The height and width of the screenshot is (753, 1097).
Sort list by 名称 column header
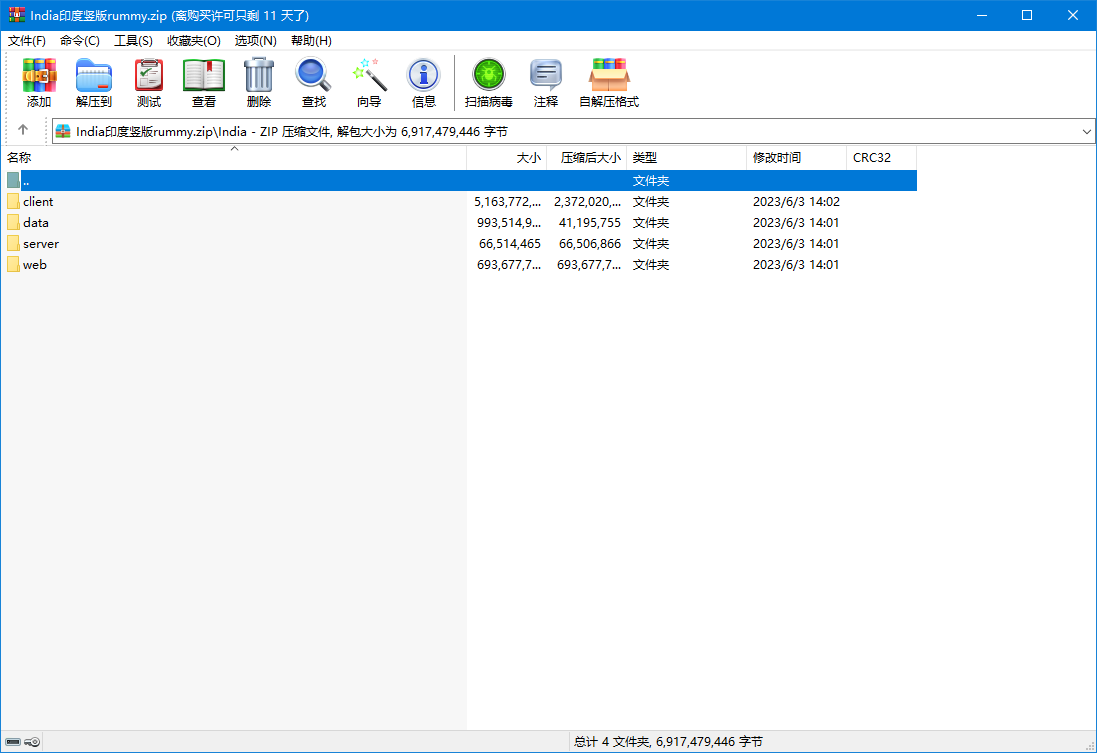coord(20,158)
